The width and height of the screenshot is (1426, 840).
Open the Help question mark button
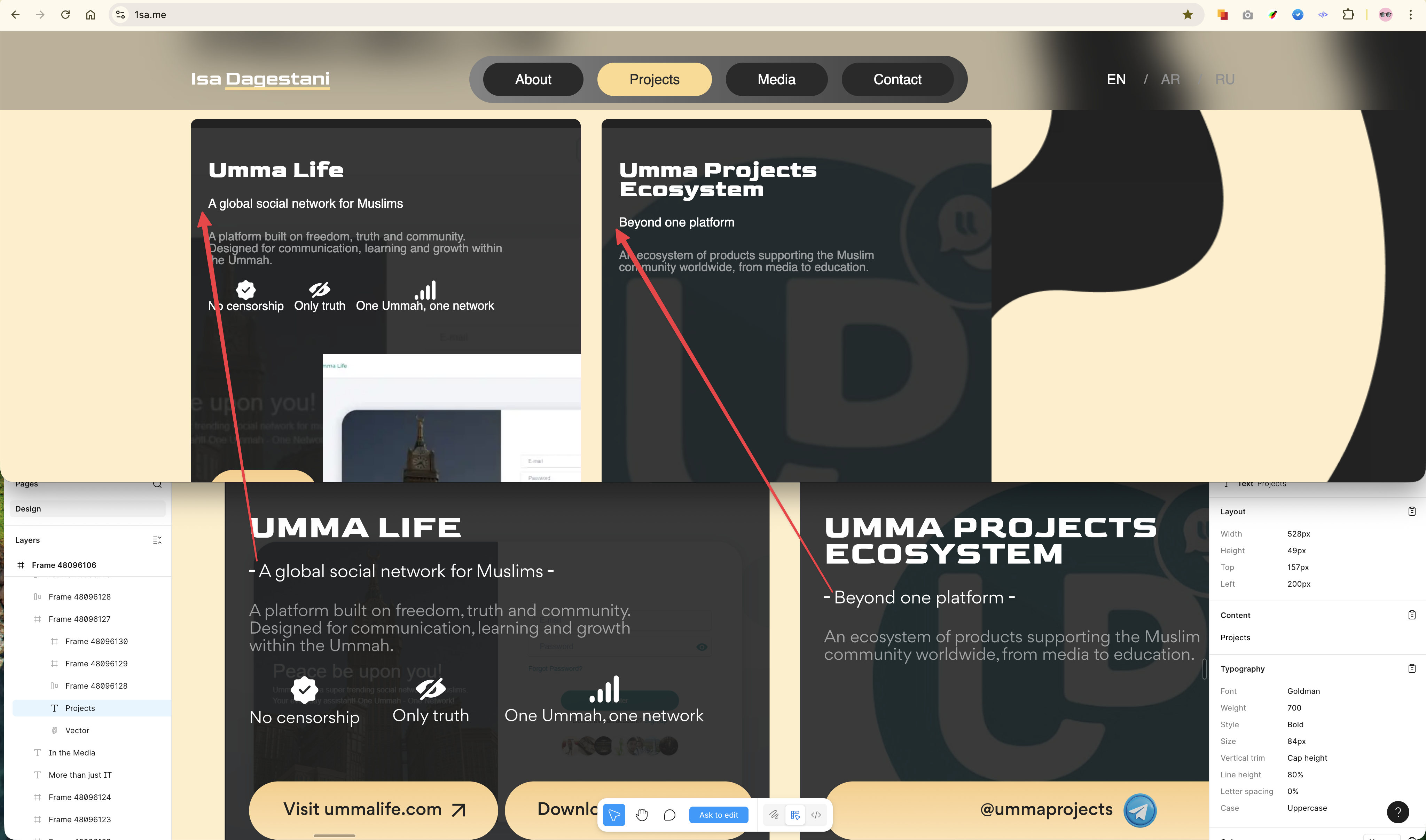1398,812
